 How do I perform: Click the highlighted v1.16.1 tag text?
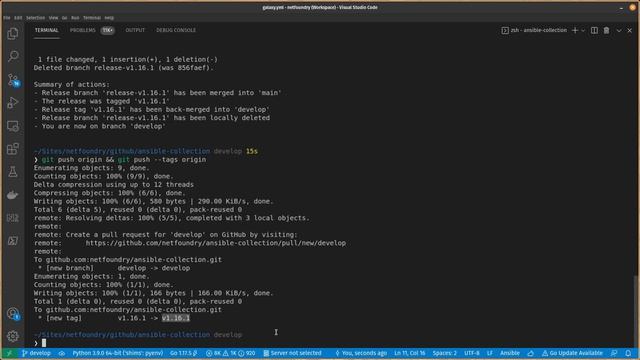pos(176,318)
